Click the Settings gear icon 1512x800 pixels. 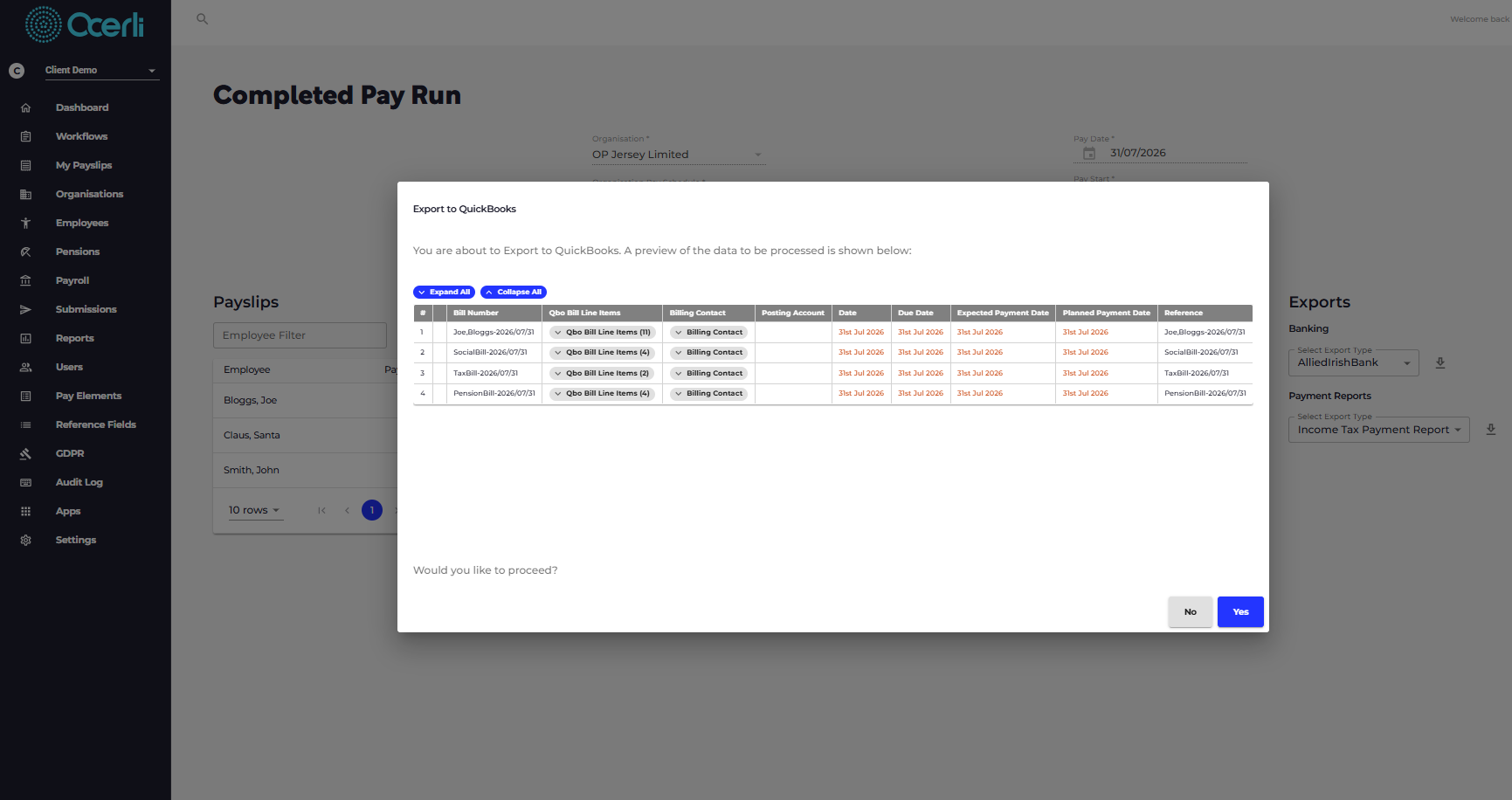tap(25, 540)
